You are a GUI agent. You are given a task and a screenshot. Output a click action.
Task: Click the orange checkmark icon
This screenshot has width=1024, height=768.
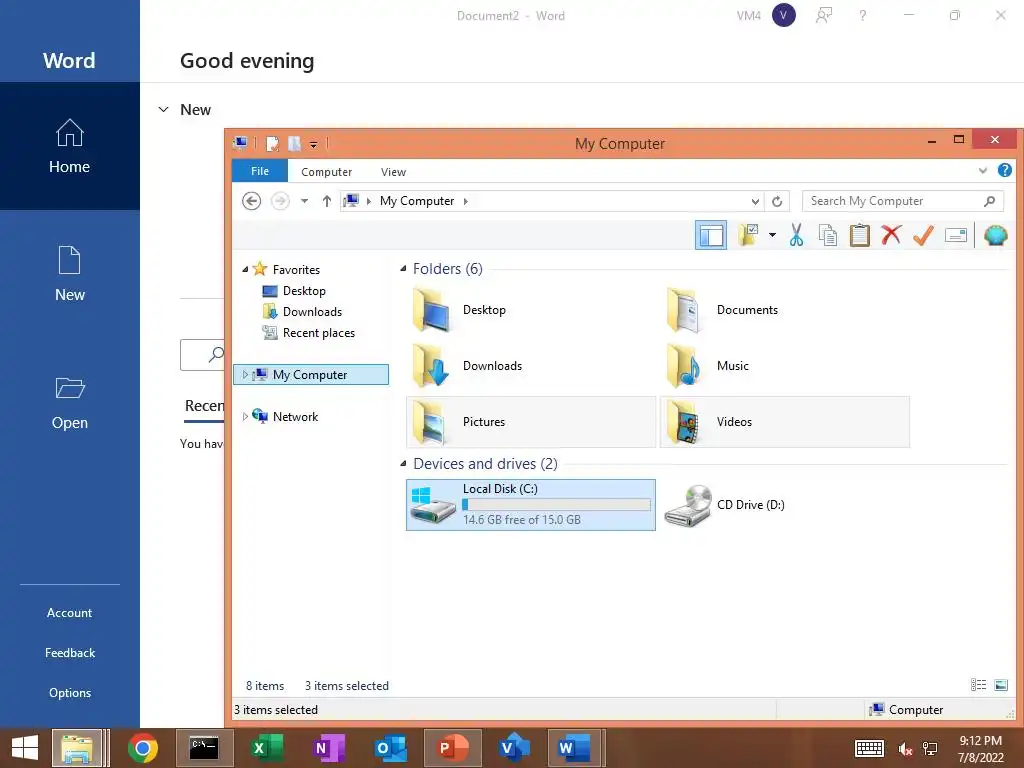[923, 234]
